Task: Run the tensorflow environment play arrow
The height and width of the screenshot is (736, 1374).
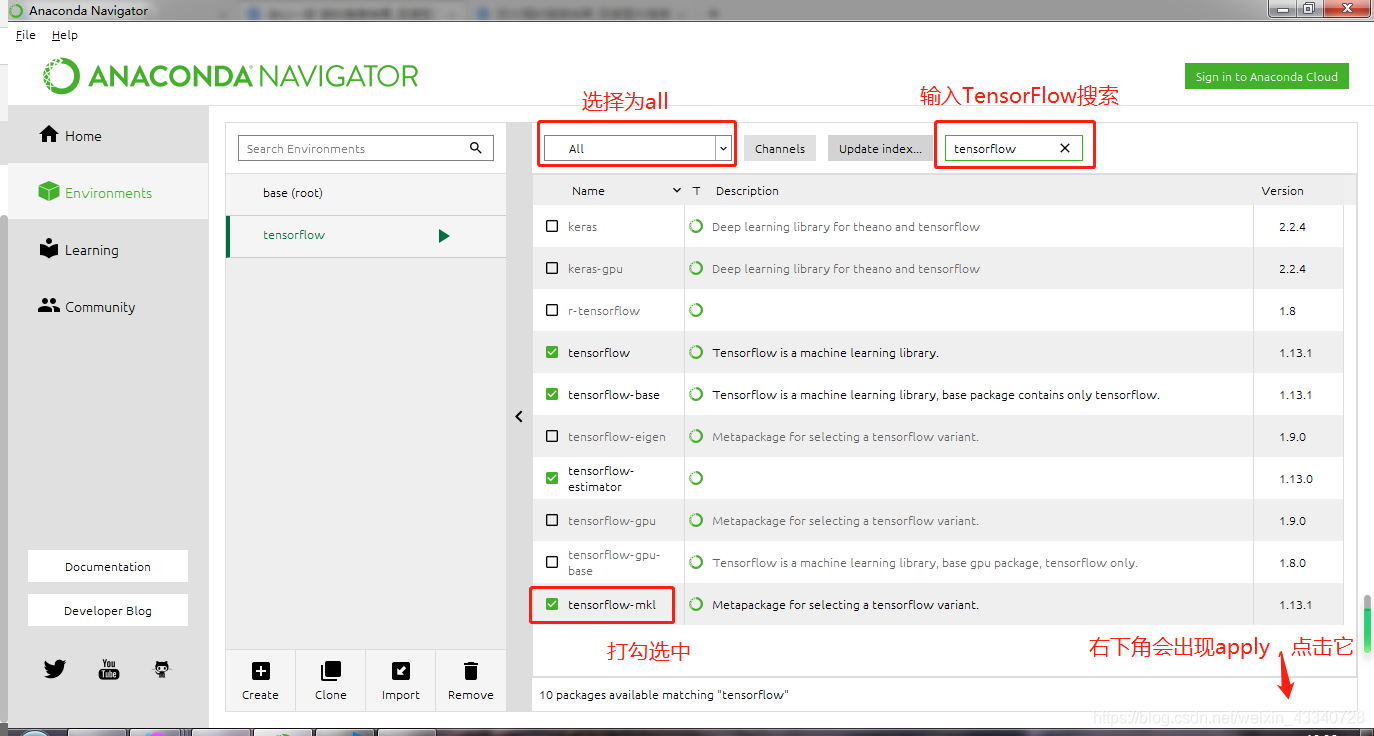Action: click(x=444, y=236)
